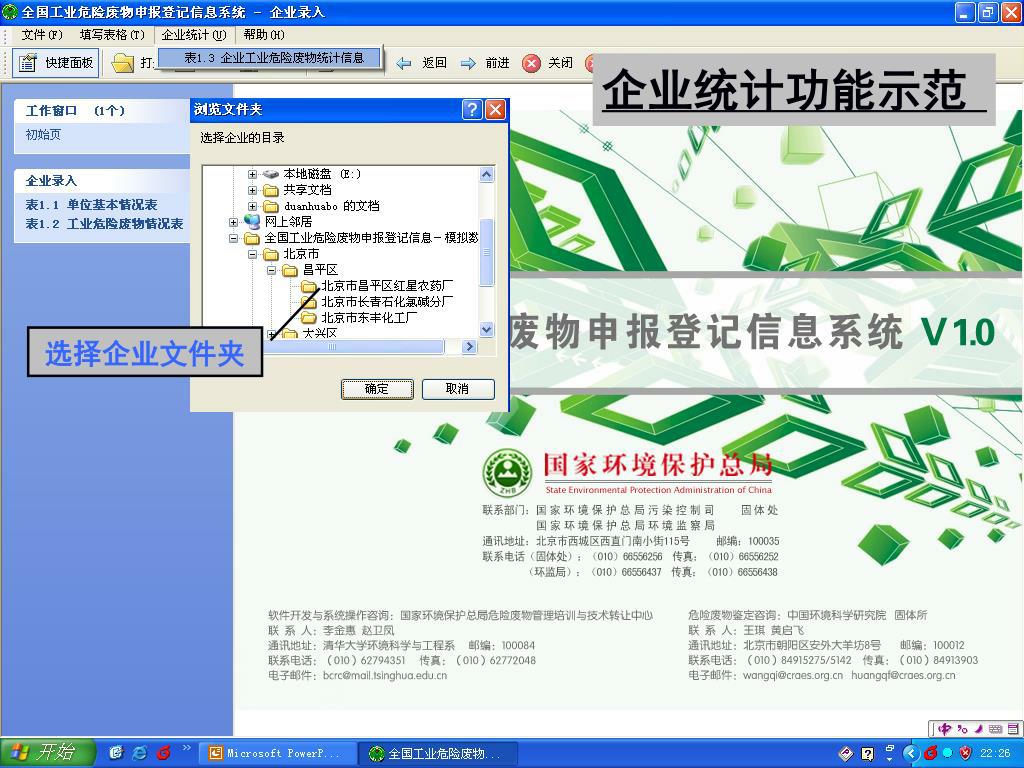Click the Internet Explorer quick launch icon
Viewport: 1024px width, 768px height.
tap(140, 753)
